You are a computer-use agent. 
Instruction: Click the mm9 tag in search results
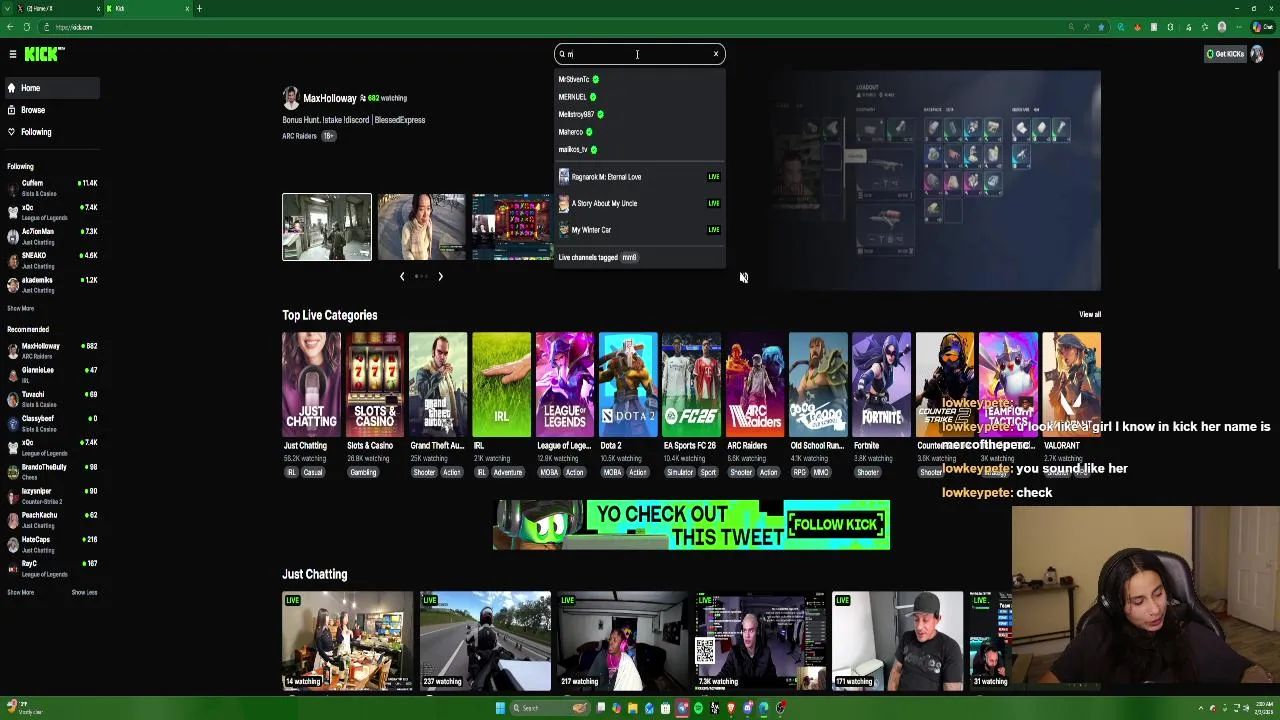(629, 257)
